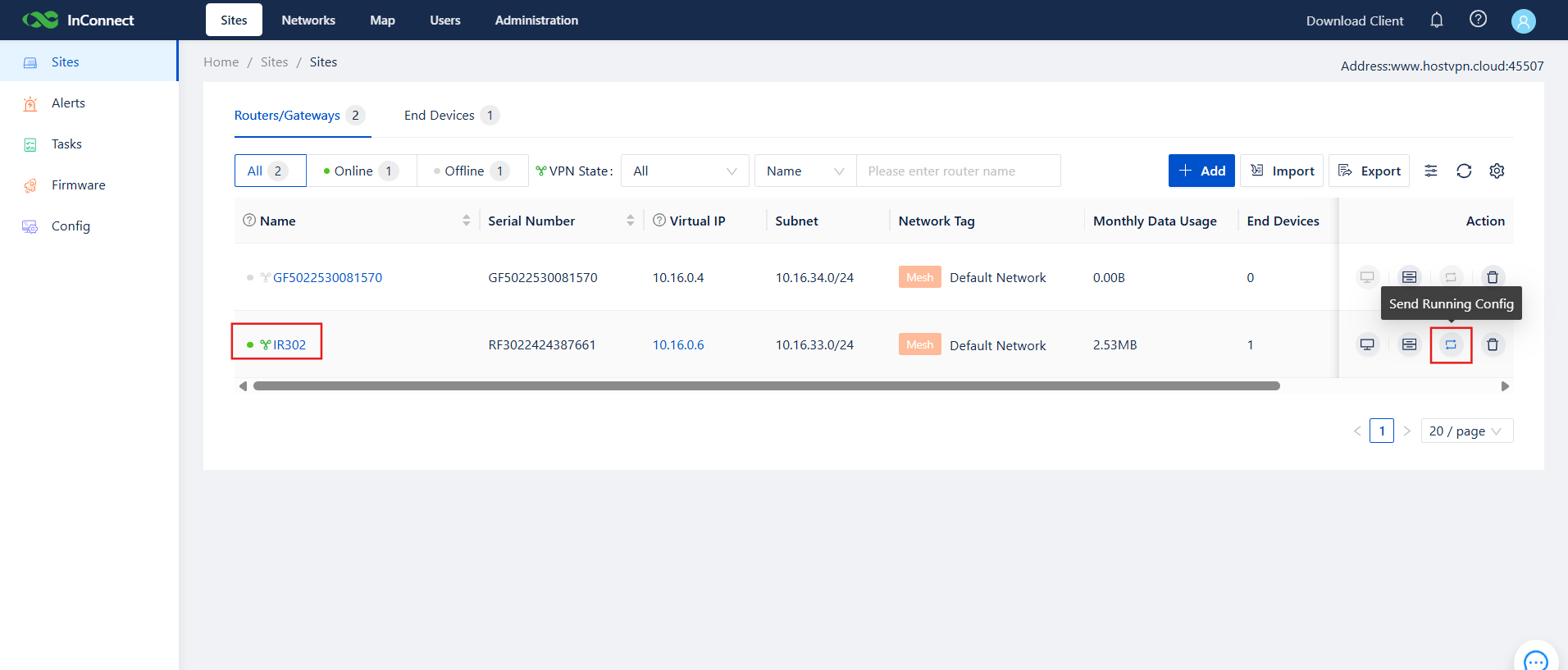Click the Export button
1568x670 pixels.
[1369, 171]
